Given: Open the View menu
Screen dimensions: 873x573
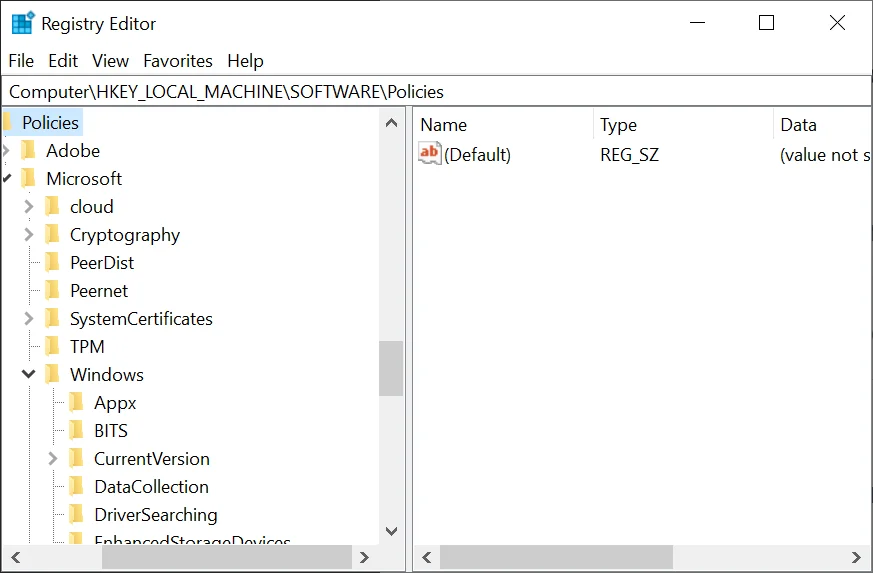Looking at the screenshot, I should [x=110, y=61].
